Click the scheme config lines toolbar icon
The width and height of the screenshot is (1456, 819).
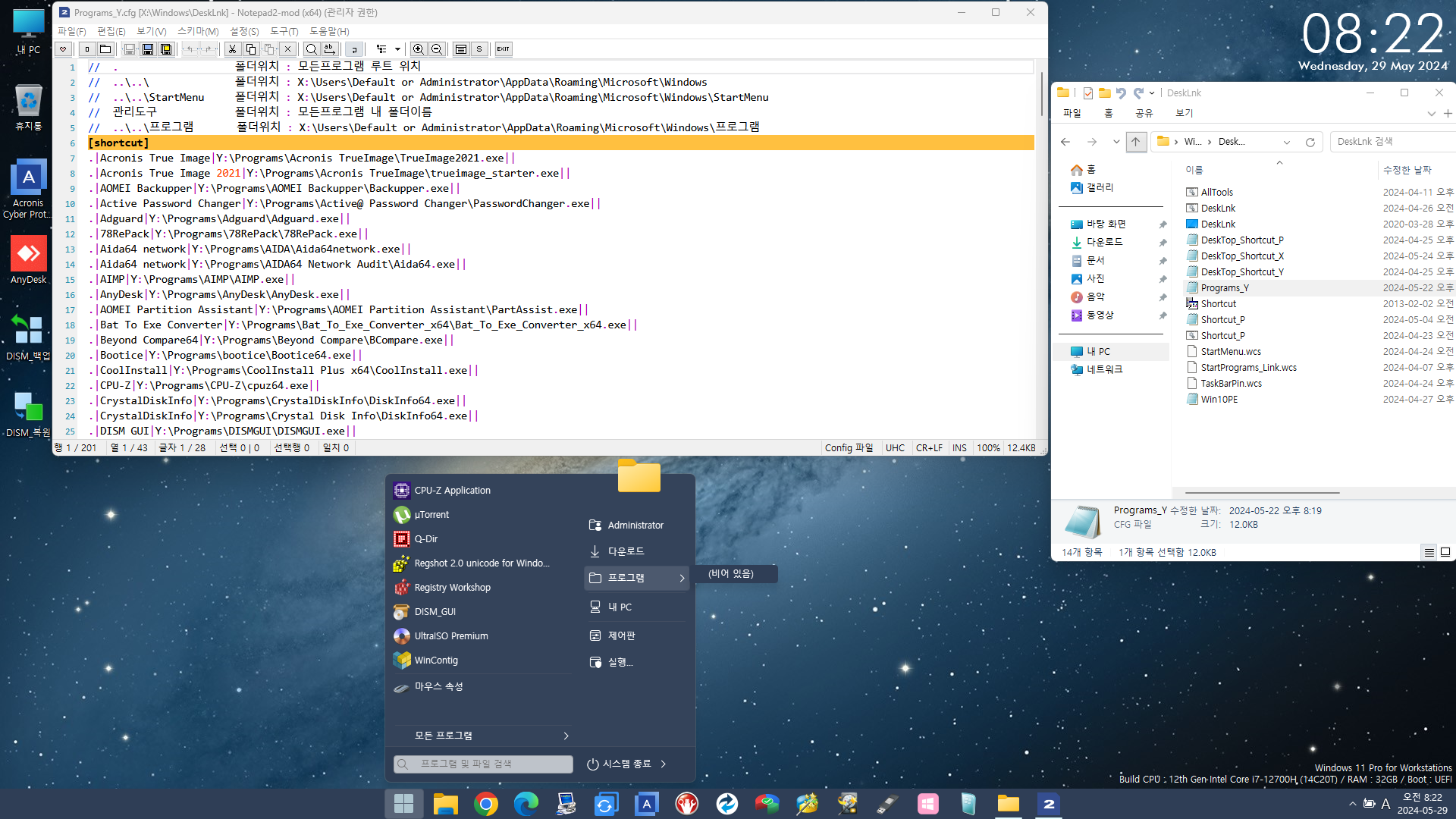point(461,49)
